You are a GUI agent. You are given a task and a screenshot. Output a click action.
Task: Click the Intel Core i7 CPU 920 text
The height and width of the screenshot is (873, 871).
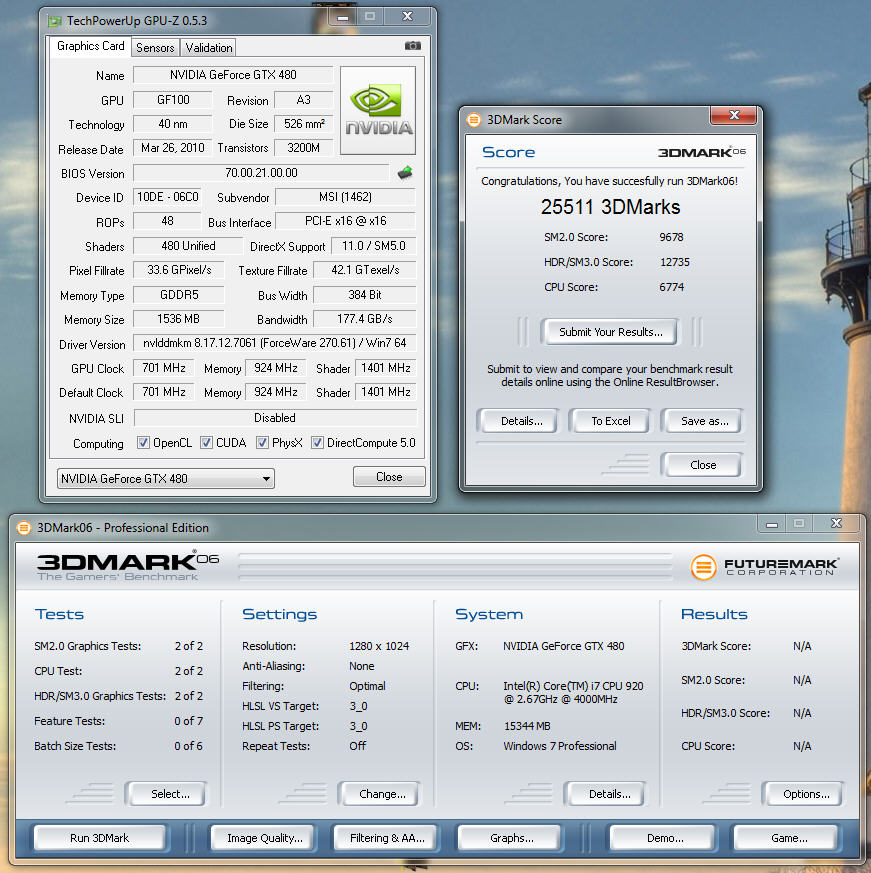(x=573, y=693)
